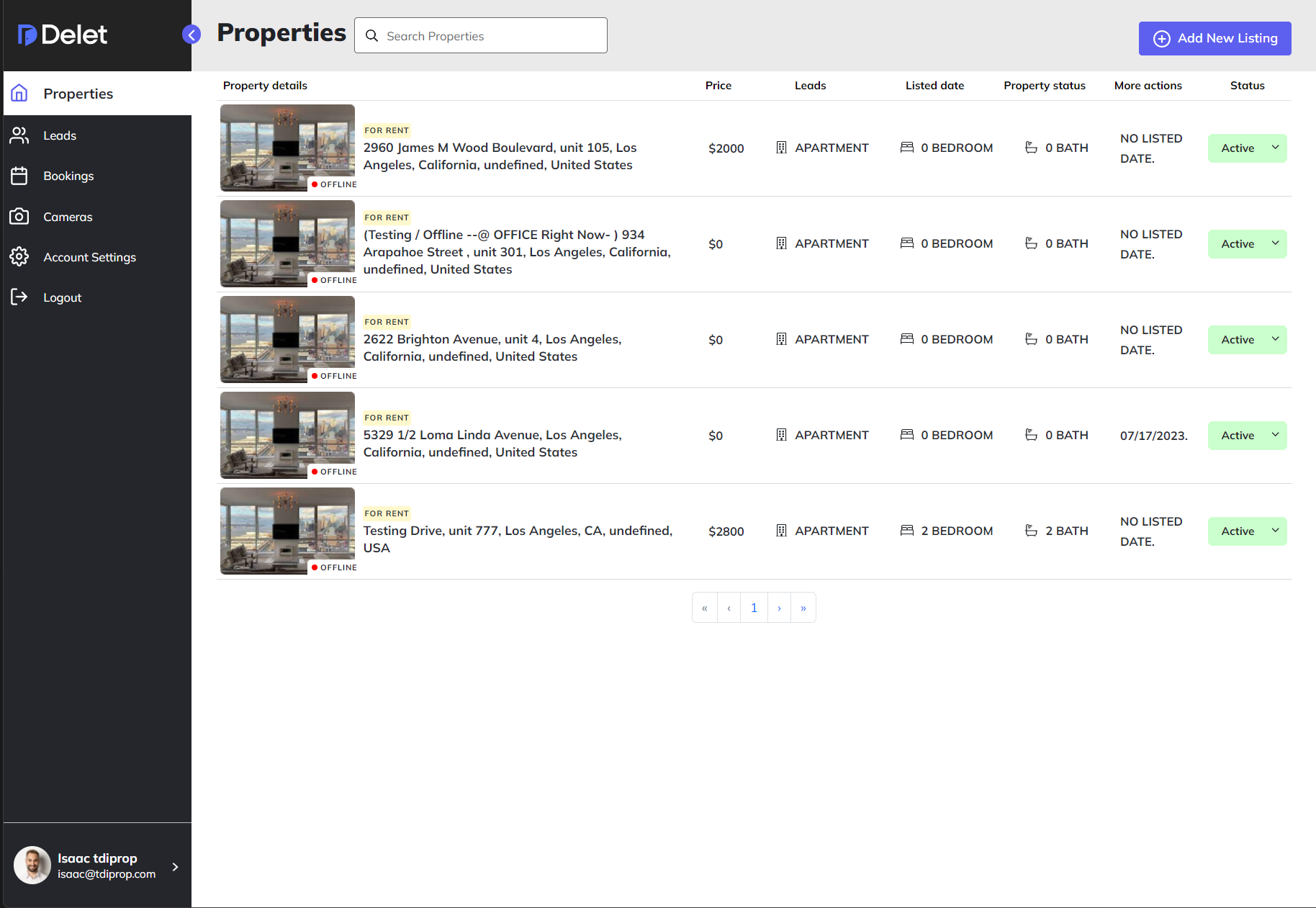Open the Active status dropdown for 2960 James M Wood
Image resolution: width=1316 pixels, height=908 pixels.
1247,148
